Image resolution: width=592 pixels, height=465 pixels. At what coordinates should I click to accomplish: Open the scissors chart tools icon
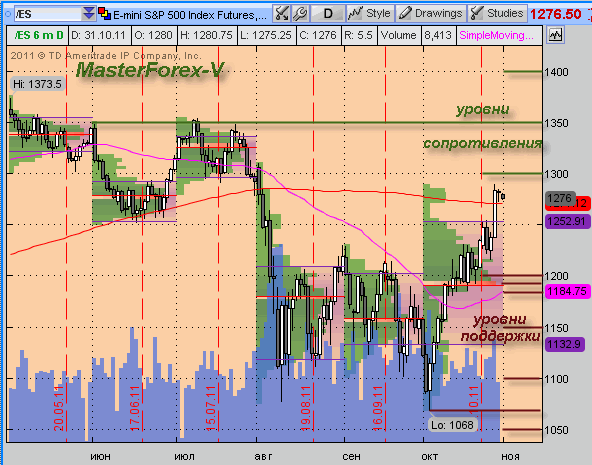(281, 14)
